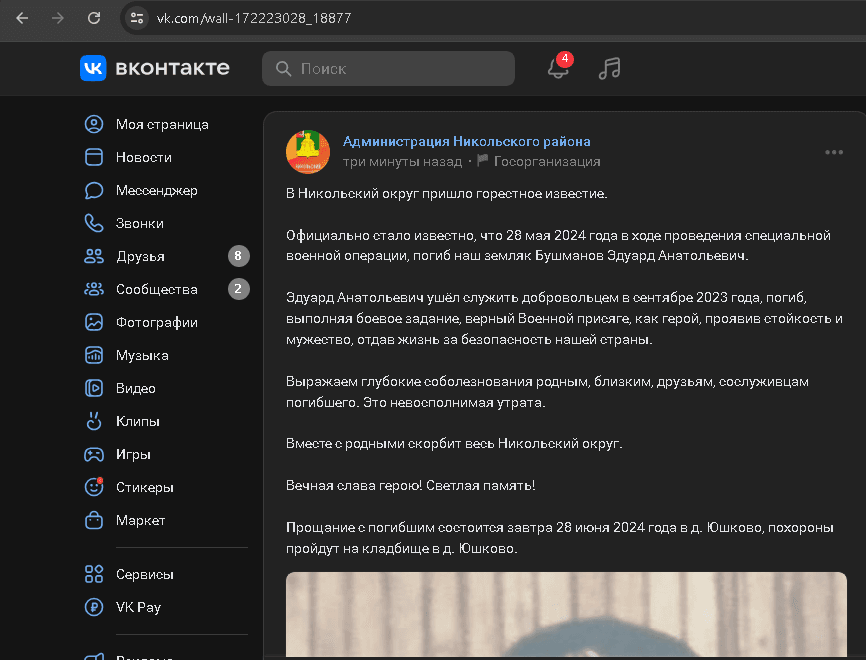Click the Сообщества group icon
Screen dimensions: 866x660
(94, 289)
